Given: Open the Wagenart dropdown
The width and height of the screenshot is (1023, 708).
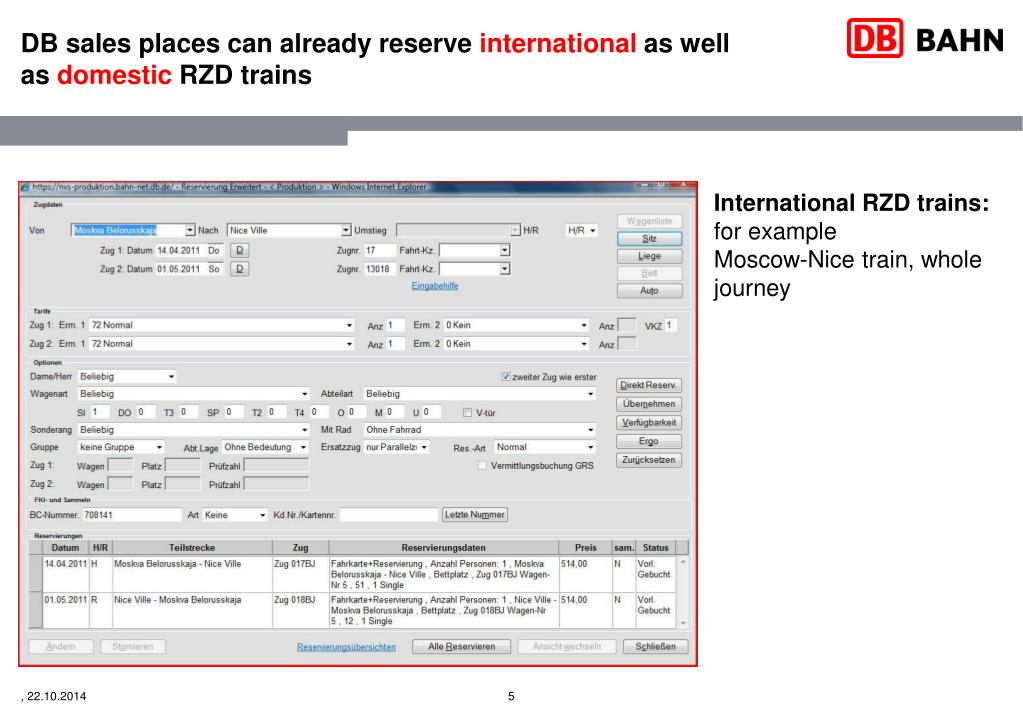Looking at the screenshot, I should click(x=304, y=394).
